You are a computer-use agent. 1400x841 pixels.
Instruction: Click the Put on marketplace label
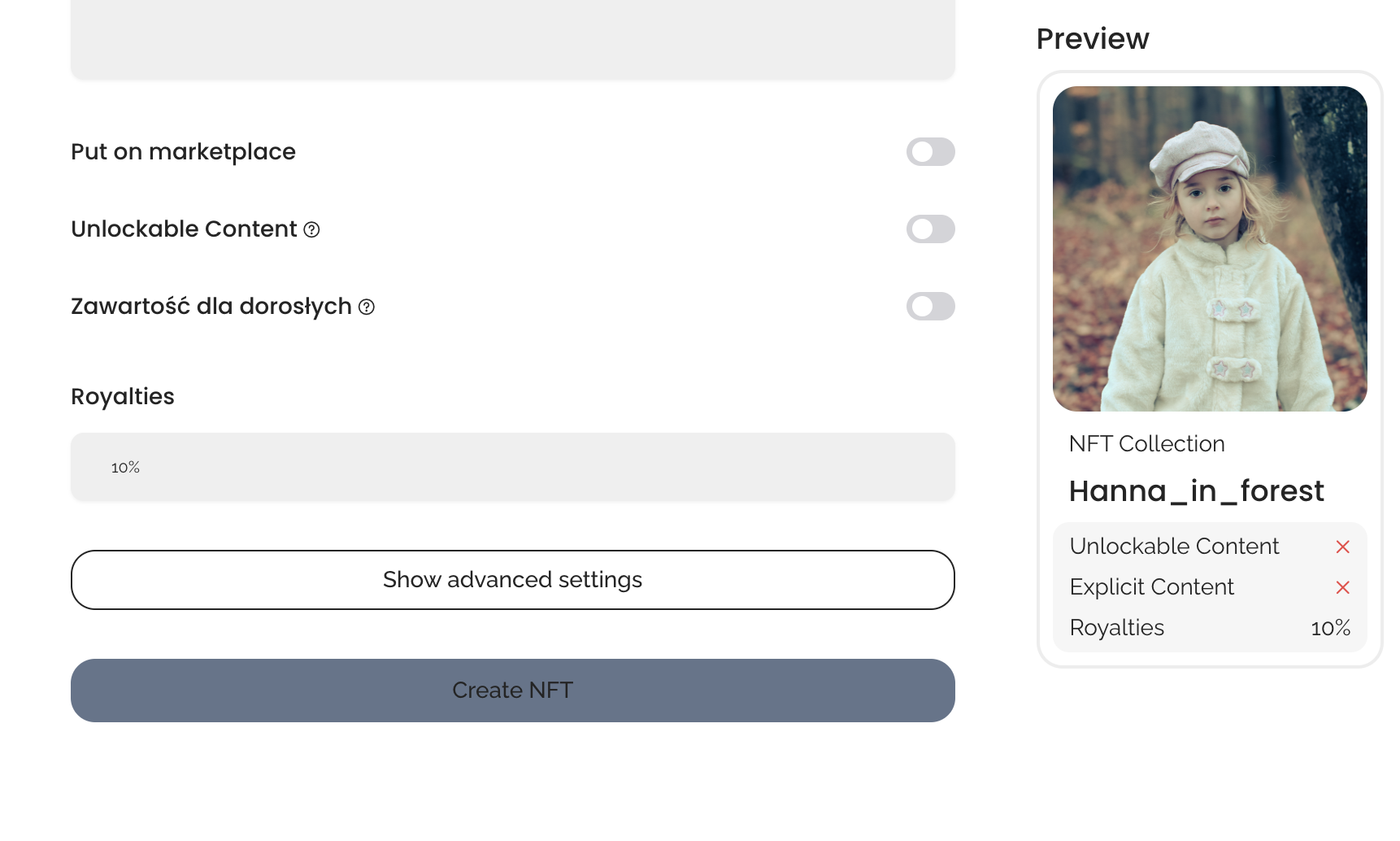click(183, 152)
